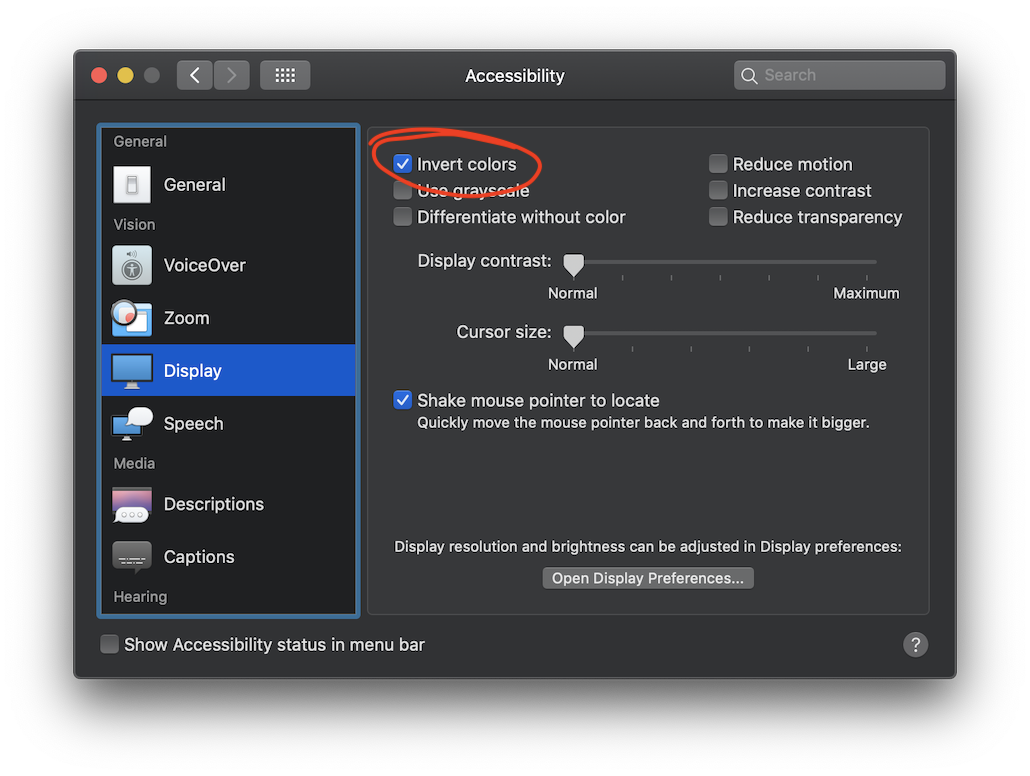Click the General switch icon
Image resolution: width=1030 pixels, height=776 pixels.
coord(132,184)
